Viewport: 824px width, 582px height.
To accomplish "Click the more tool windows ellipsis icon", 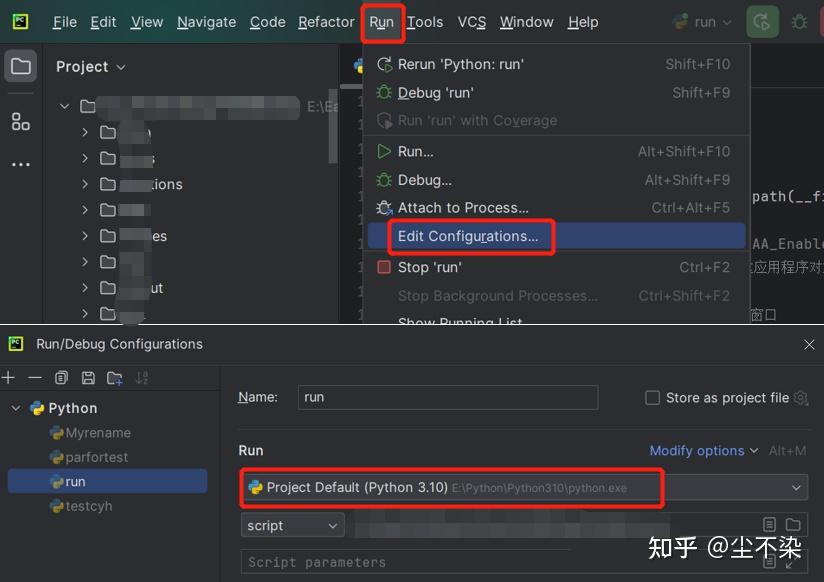I will coord(20,165).
